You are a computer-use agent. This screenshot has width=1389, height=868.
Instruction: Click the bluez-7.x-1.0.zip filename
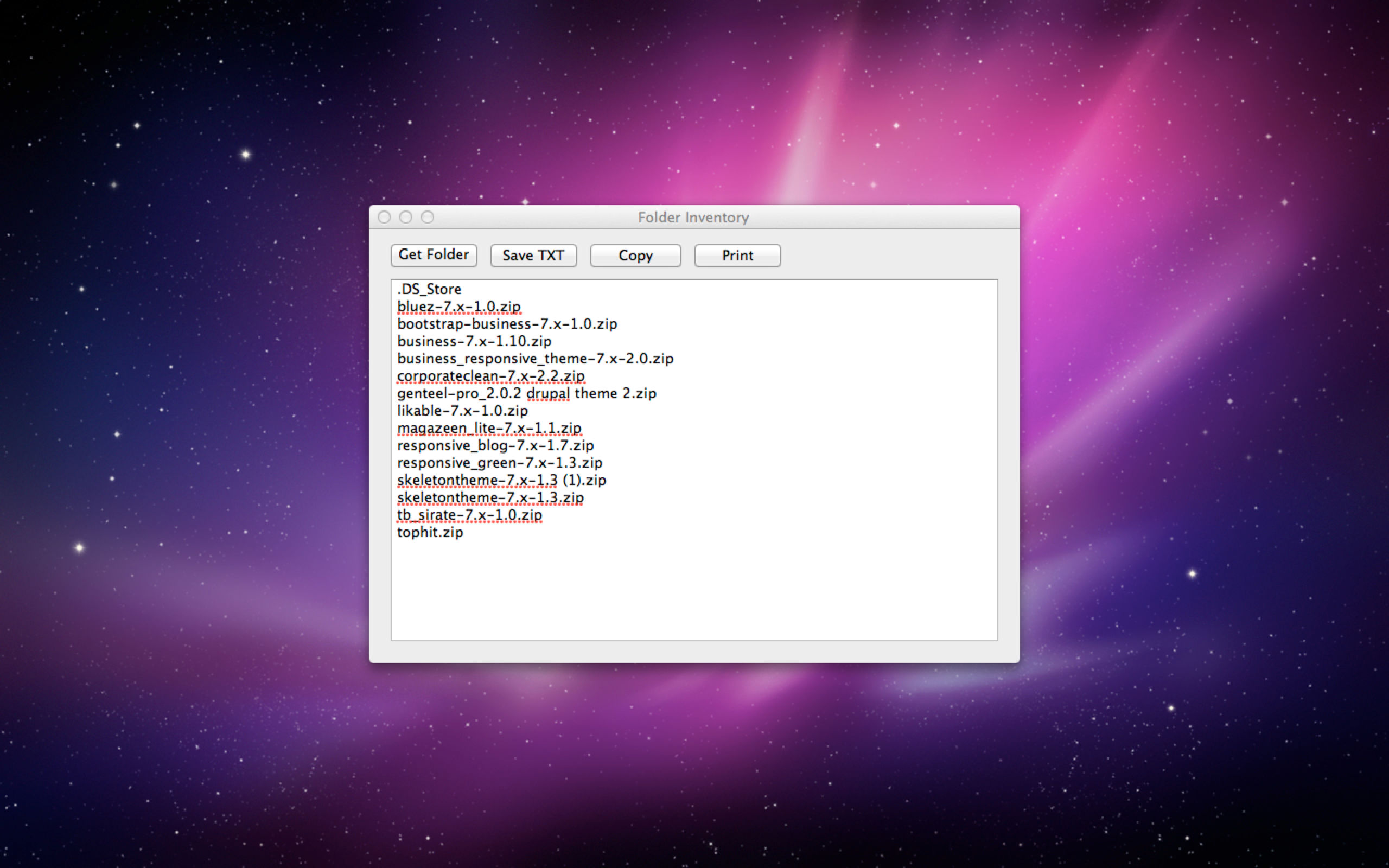click(x=459, y=307)
